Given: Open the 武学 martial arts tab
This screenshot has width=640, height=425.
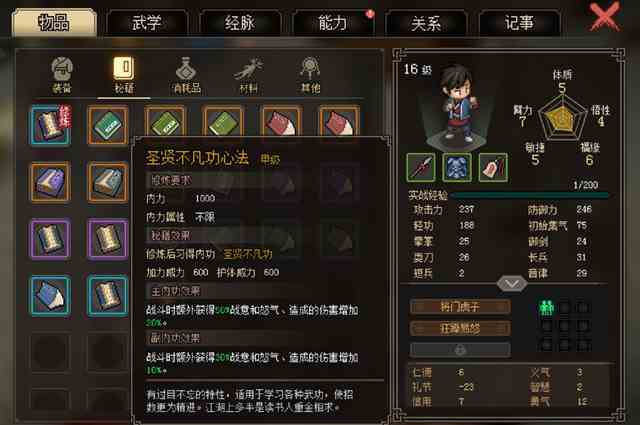Looking at the screenshot, I should [147, 22].
